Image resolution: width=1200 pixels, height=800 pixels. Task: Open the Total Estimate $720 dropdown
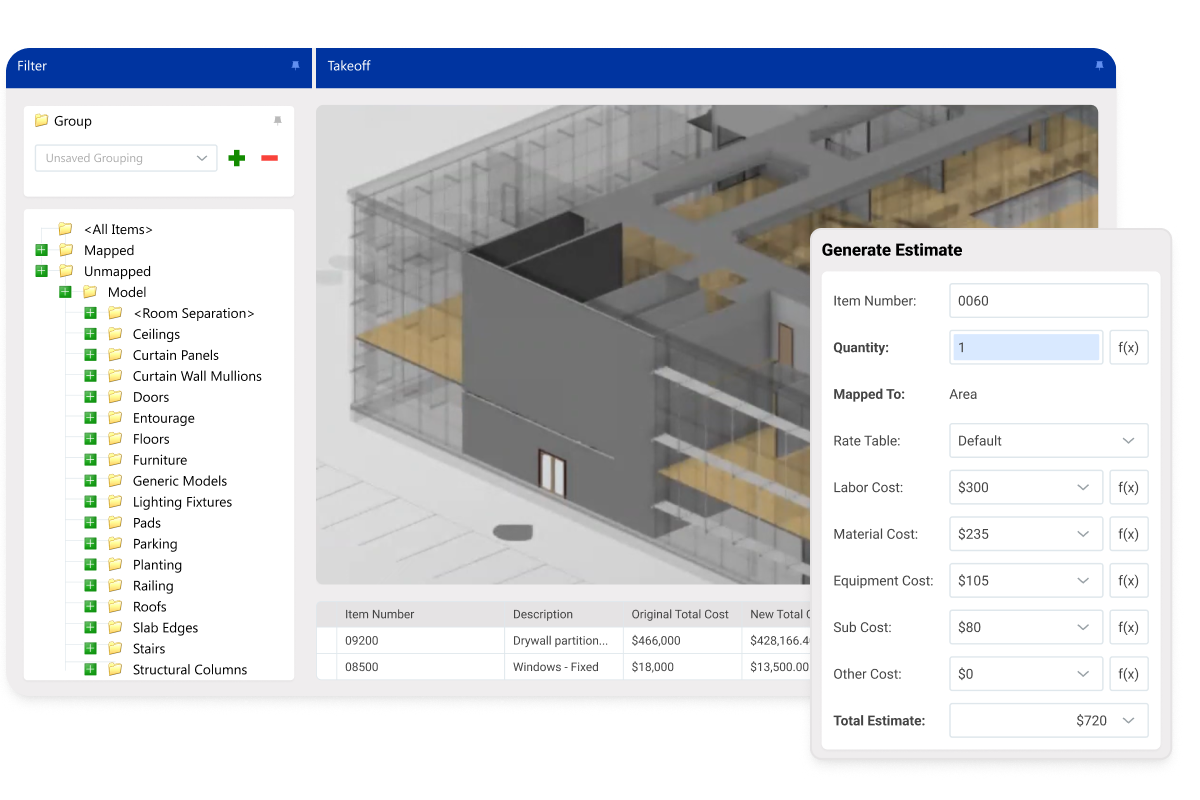coord(1048,720)
